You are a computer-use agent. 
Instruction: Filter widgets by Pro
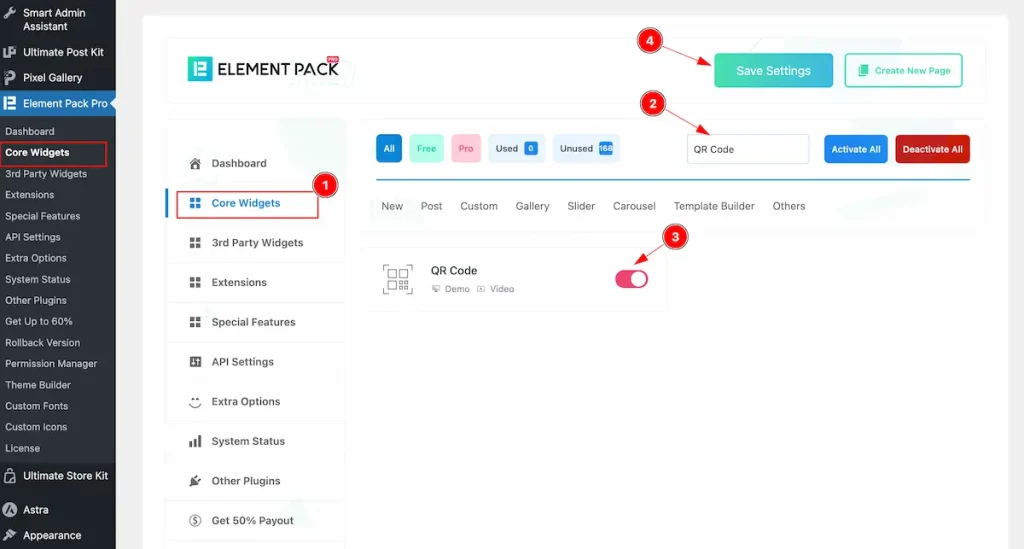[465, 149]
